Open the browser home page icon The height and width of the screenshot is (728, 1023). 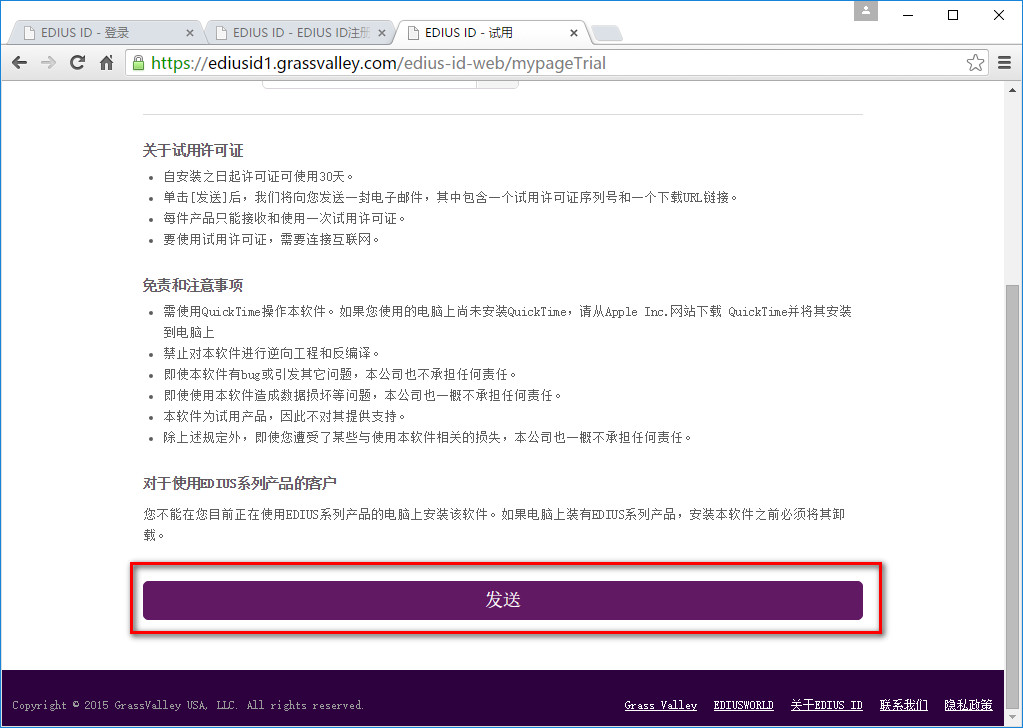107,62
